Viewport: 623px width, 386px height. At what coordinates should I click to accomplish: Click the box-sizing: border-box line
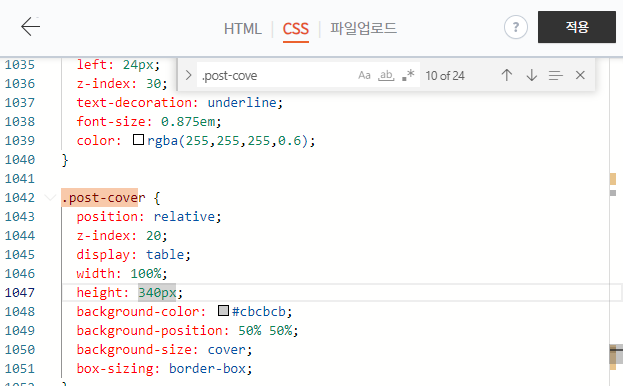[164, 369]
